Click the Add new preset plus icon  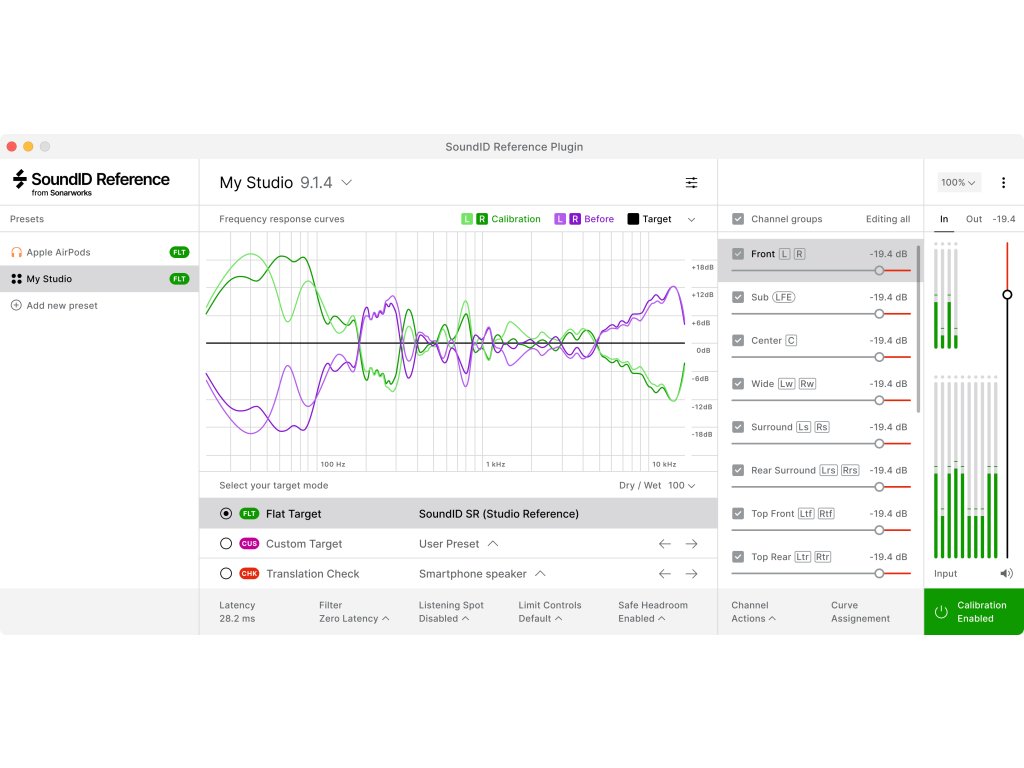pyautogui.click(x=16, y=306)
